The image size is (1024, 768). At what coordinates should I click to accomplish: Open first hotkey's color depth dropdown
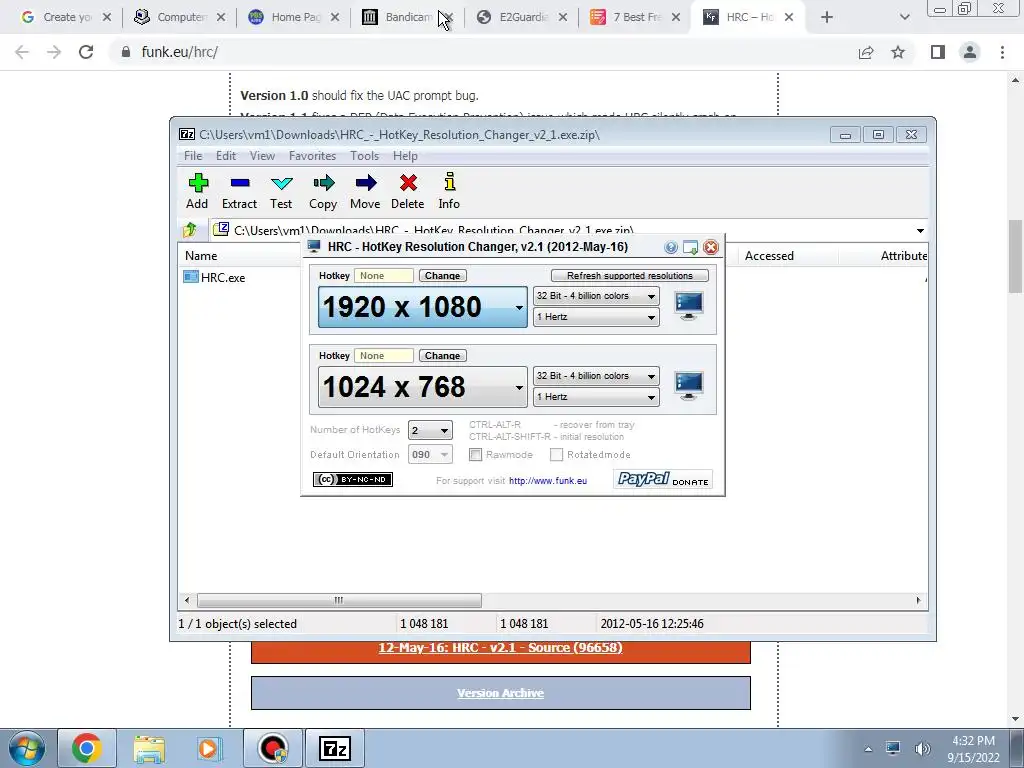596,296
